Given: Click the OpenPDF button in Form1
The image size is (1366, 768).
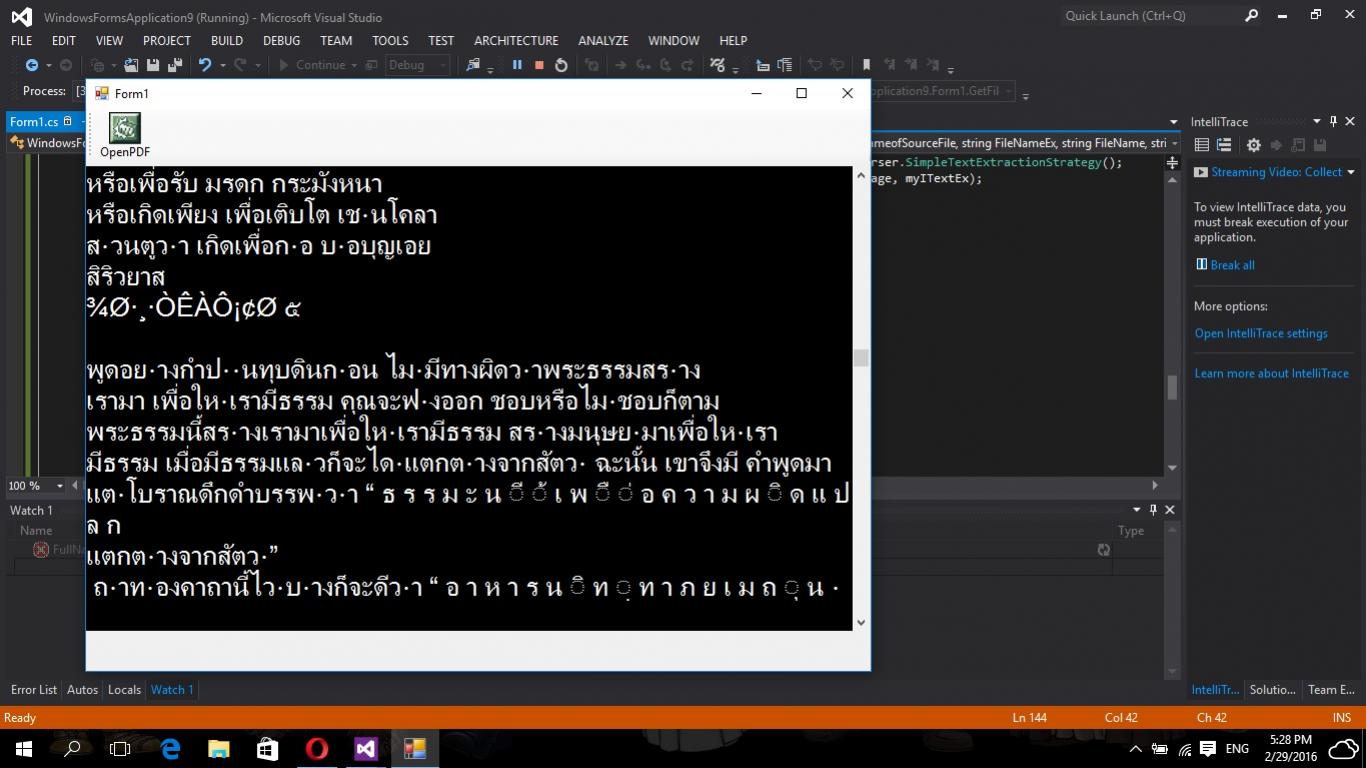Looking at the screenshot, I should coord(125,135).
